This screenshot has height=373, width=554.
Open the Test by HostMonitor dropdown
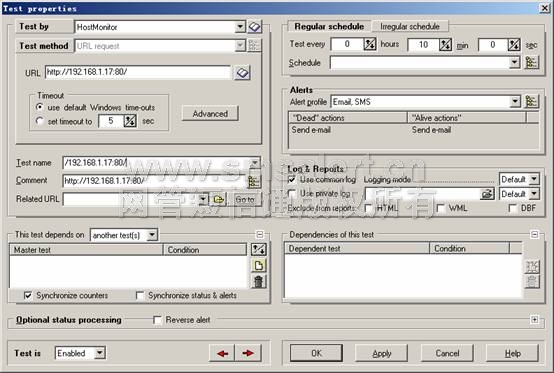(x=240, y=27)
